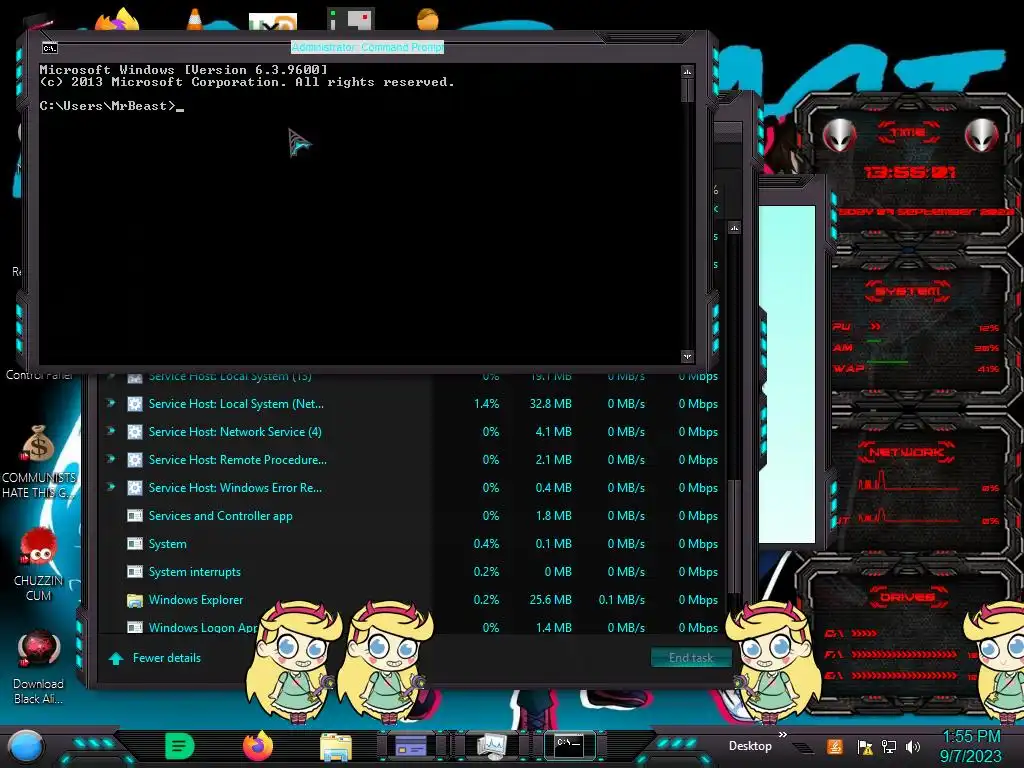Click the C:\ drive usage bar
Screen dimensions: 1024x768
[864, 633]
